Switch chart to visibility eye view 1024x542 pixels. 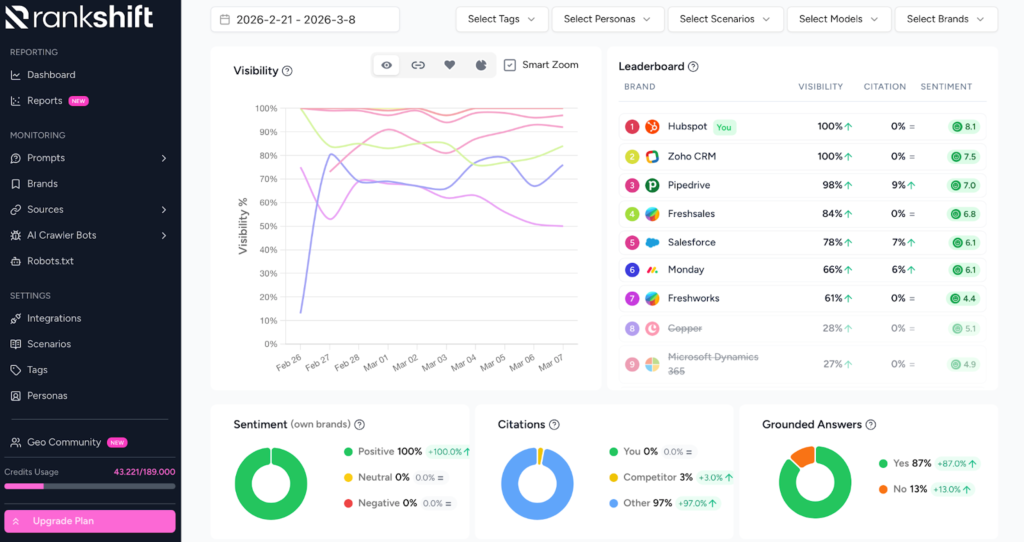387,65
